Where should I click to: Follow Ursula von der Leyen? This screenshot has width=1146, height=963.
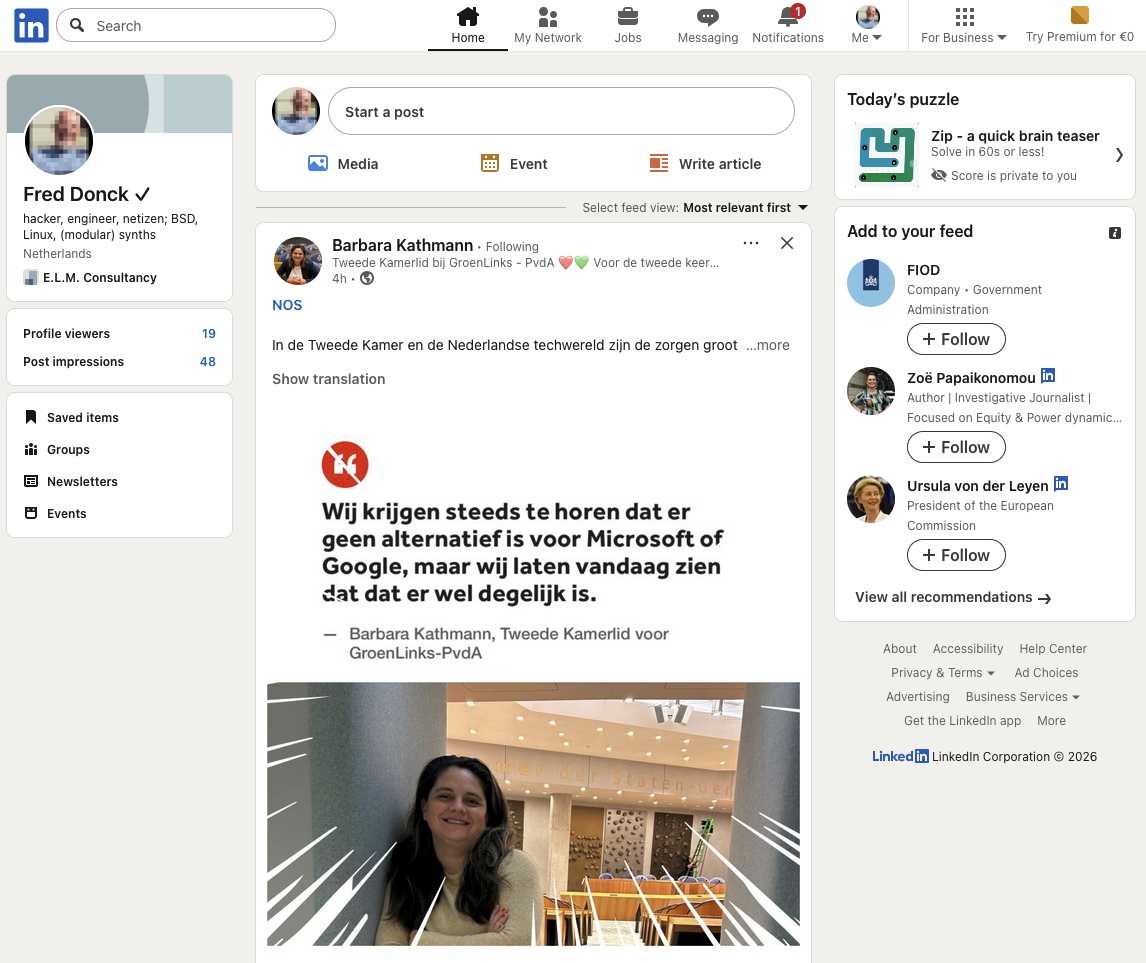point(956,555)
